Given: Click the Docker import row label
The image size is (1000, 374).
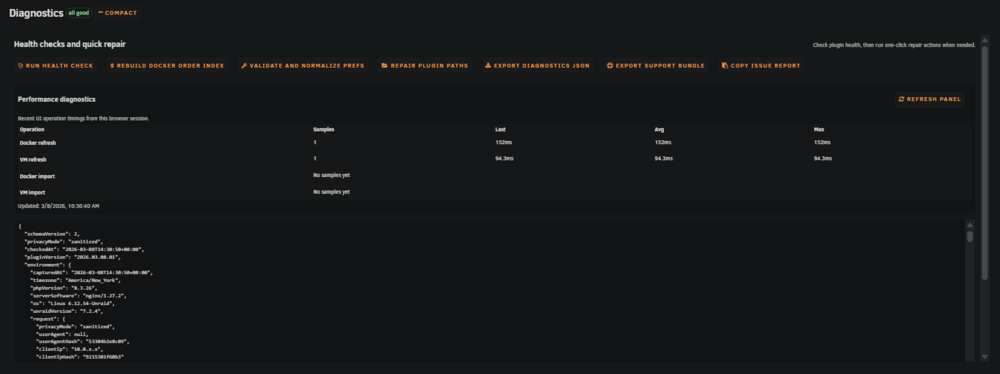Looking at the screenshot, I should click(x=36, y=176).
